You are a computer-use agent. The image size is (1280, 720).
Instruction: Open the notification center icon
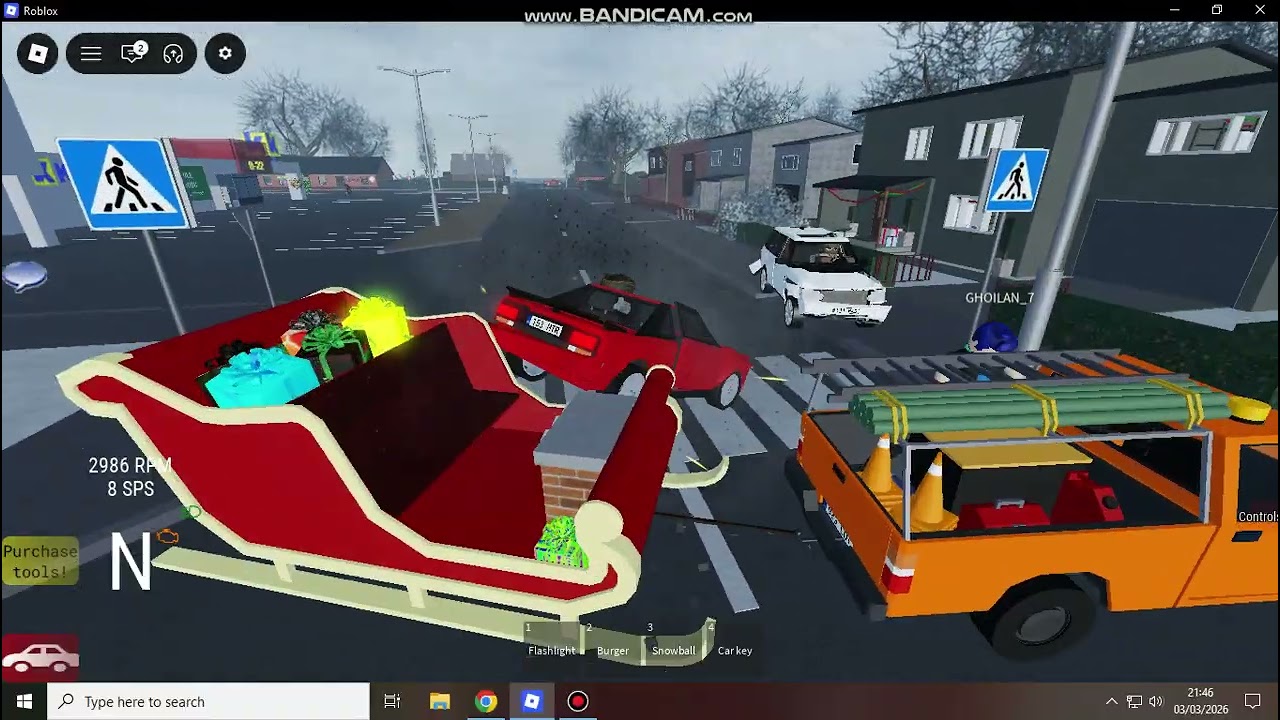pyautogui.click(x=1253, y=701)
